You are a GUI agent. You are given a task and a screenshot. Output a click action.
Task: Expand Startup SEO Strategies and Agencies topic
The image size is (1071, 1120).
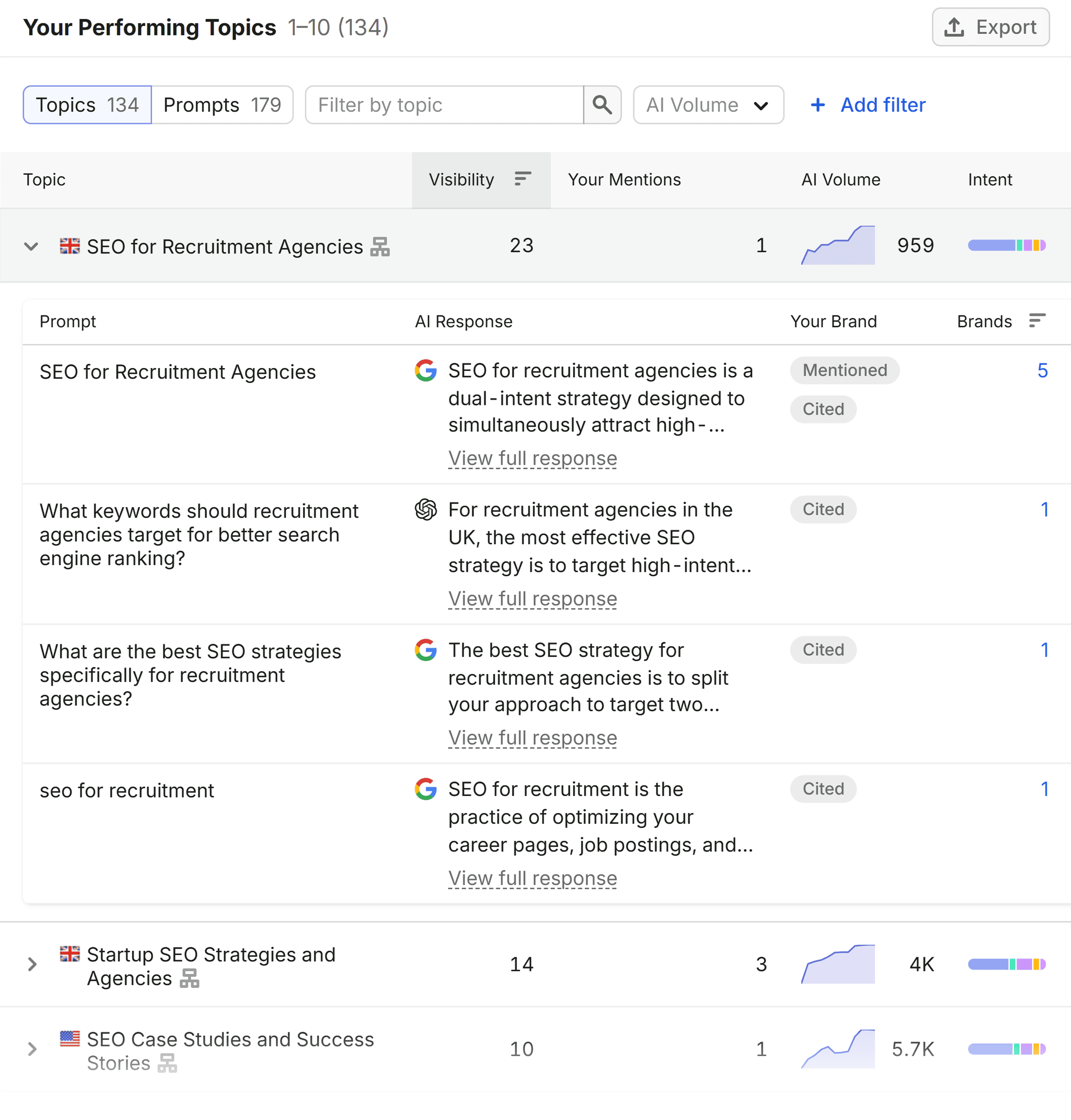pos(32,964)
